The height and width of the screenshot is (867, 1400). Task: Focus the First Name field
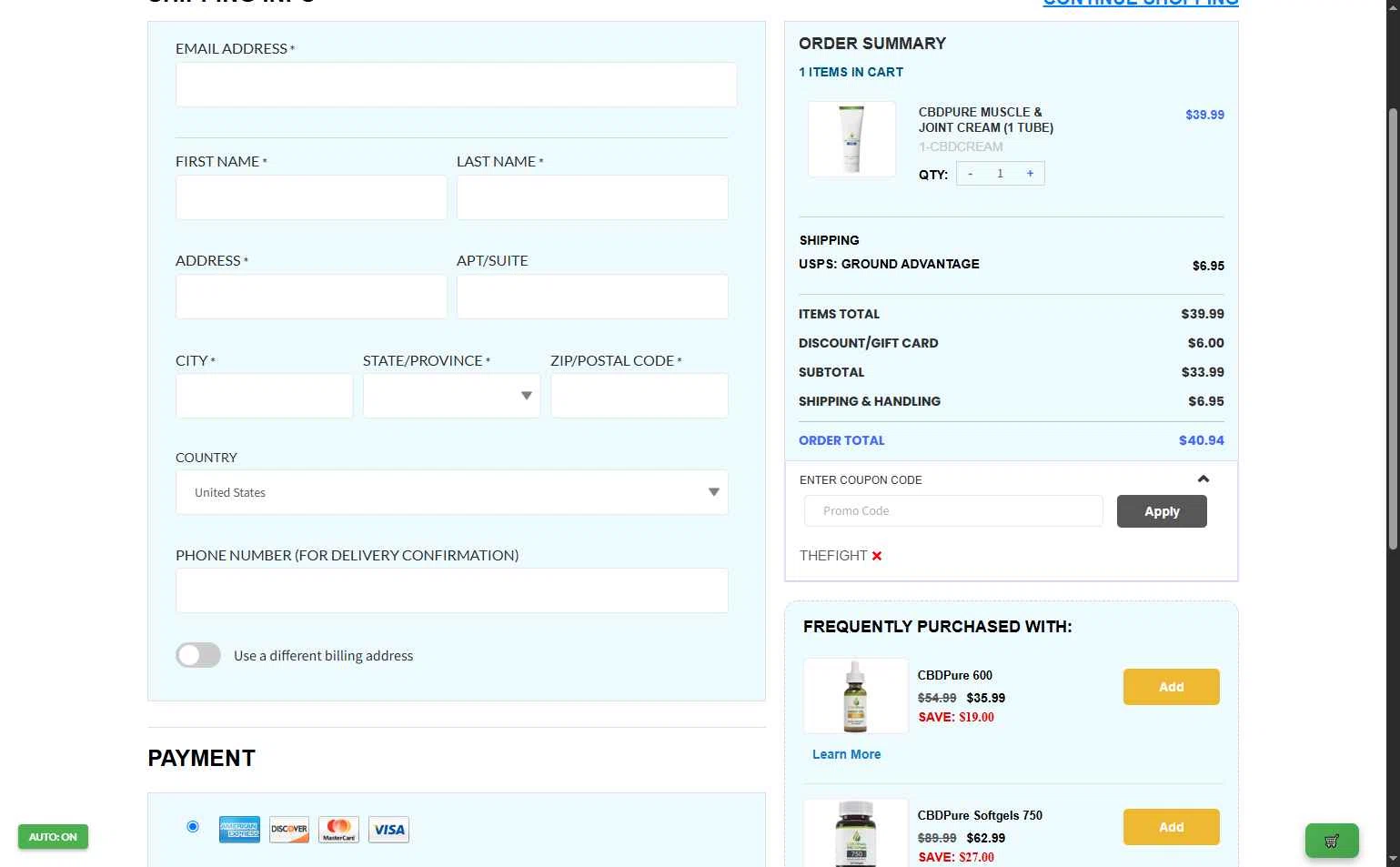[311, 197]
